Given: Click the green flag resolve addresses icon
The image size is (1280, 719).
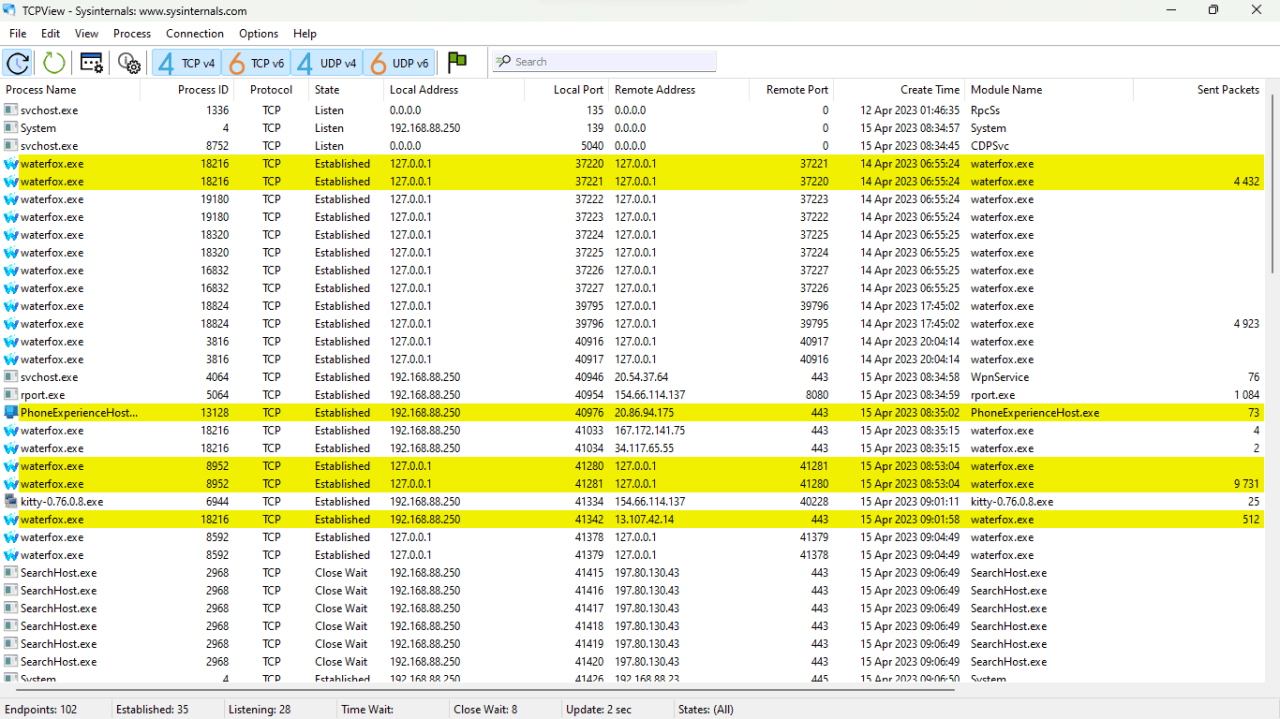Looking at the screenshot, I should pos(457,60).
